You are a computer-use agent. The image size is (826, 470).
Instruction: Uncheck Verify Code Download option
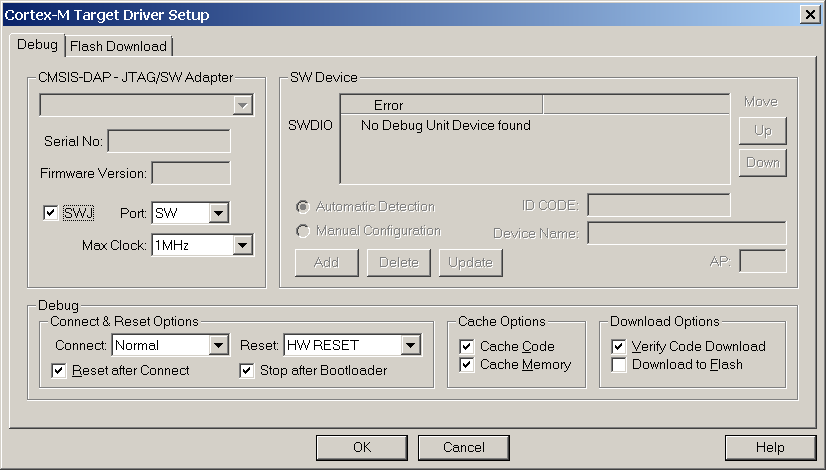tap(619, 347)
